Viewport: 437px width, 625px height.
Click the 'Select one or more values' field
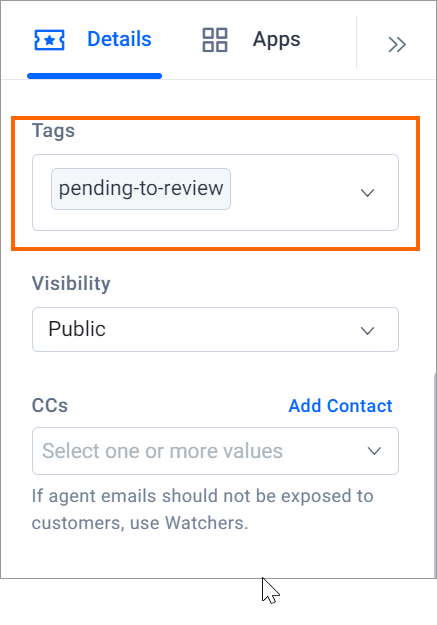pos(215,451)
